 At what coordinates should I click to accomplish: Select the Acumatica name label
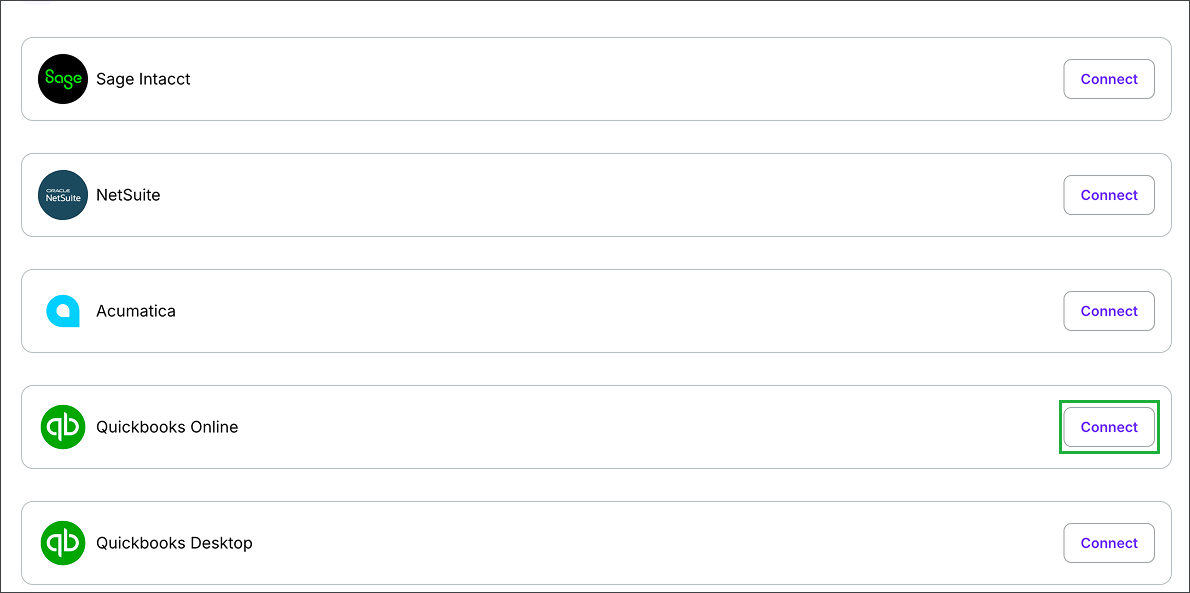(136, 311)
